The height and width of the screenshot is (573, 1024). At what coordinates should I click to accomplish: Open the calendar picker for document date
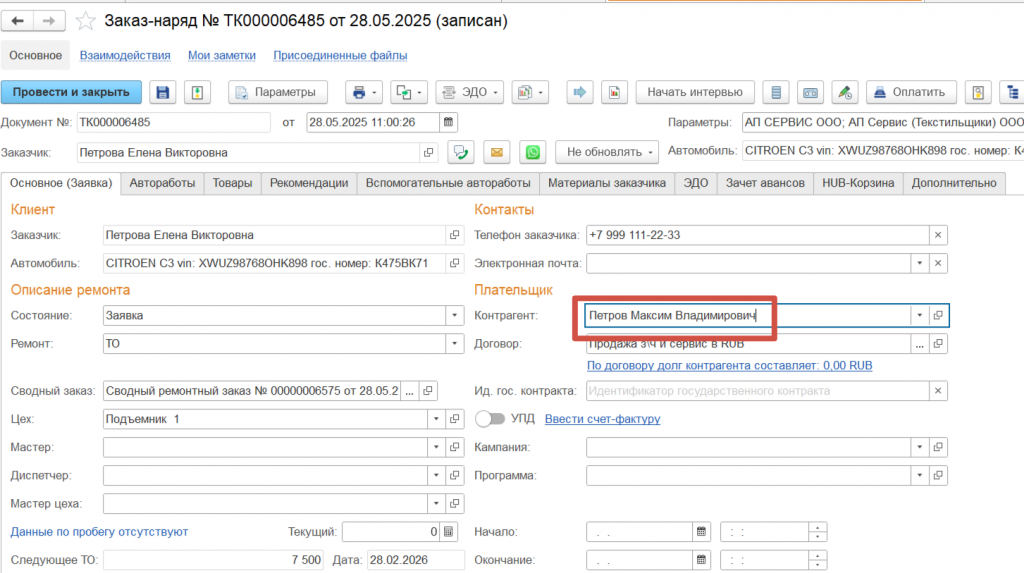point(450,122)
